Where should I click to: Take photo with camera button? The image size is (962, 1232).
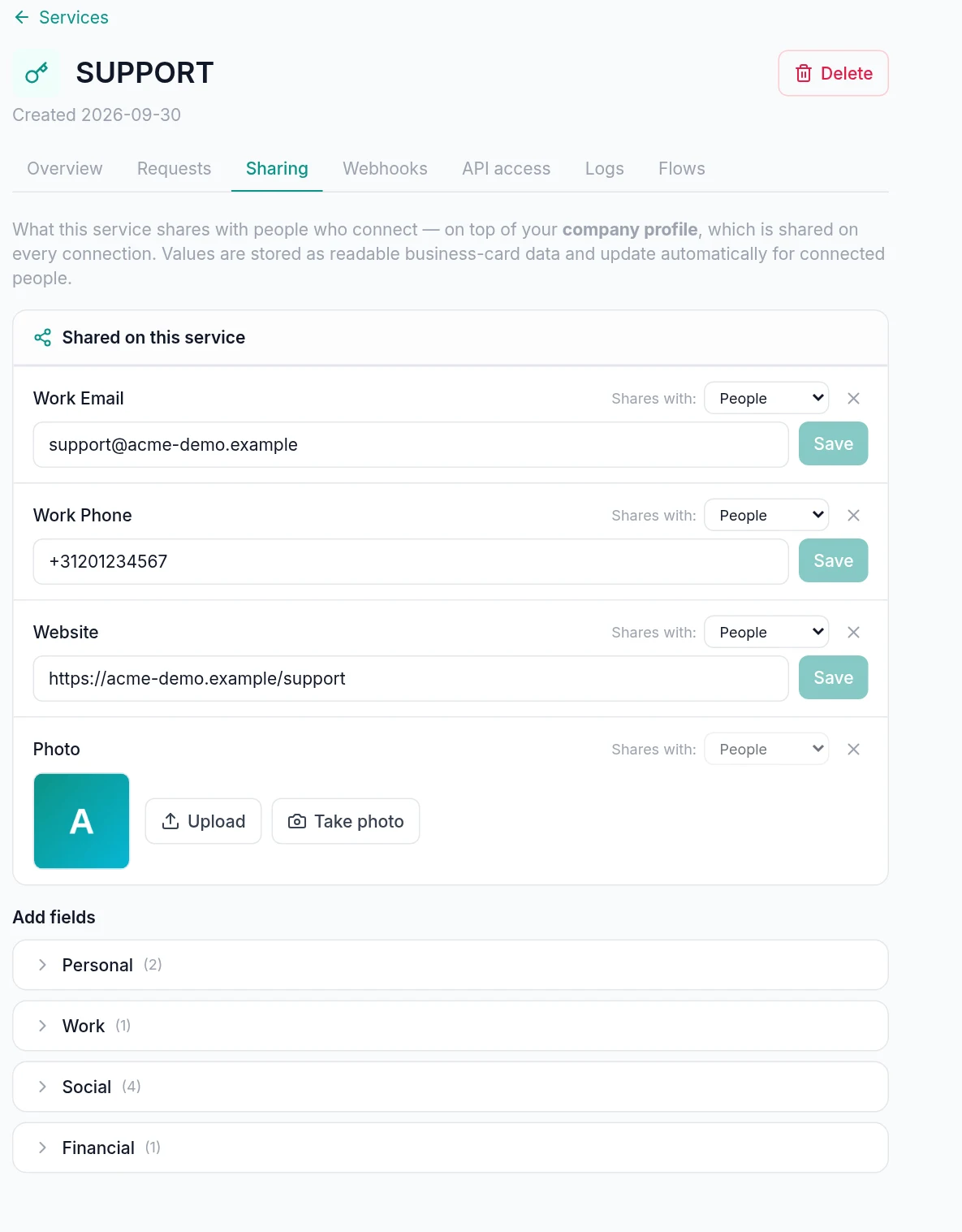click(x=346, y=821)
